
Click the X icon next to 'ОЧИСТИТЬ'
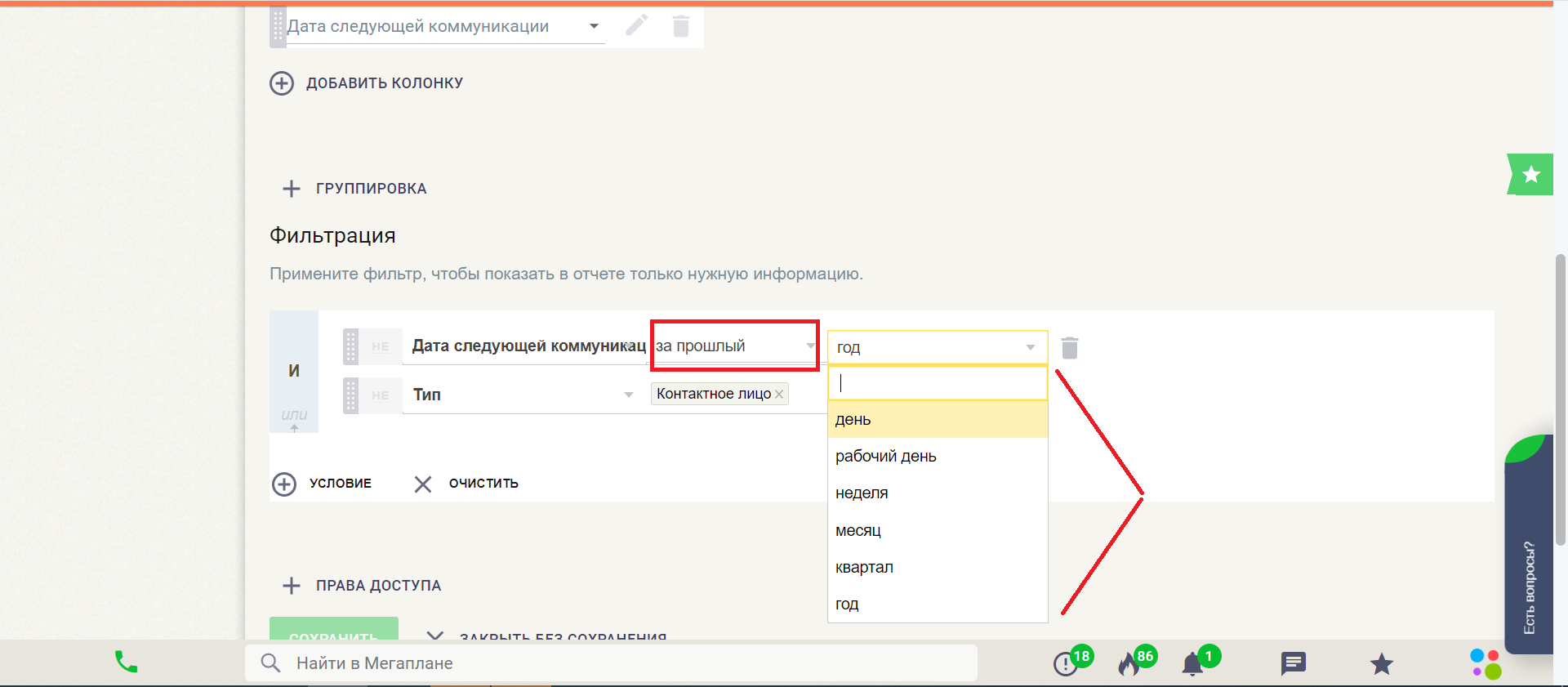click(x=422, y=484)
